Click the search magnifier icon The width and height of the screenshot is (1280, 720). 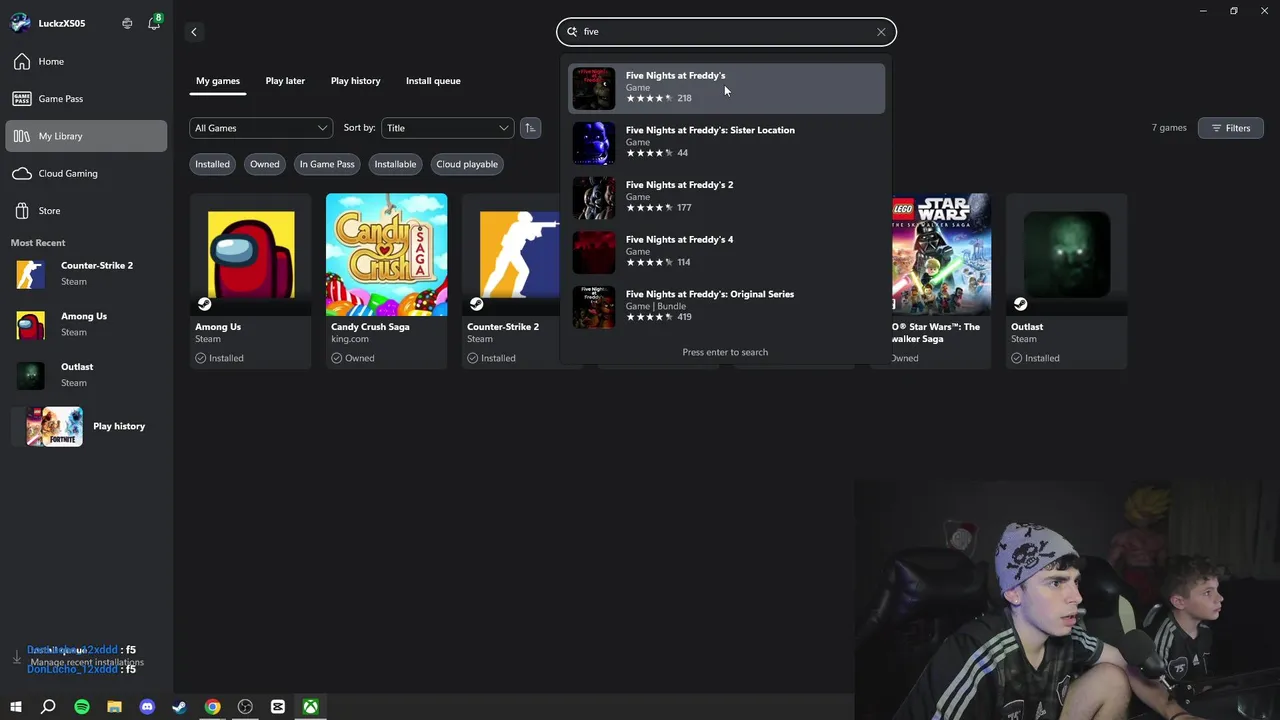pyautogui.click(x=573, y=32)
